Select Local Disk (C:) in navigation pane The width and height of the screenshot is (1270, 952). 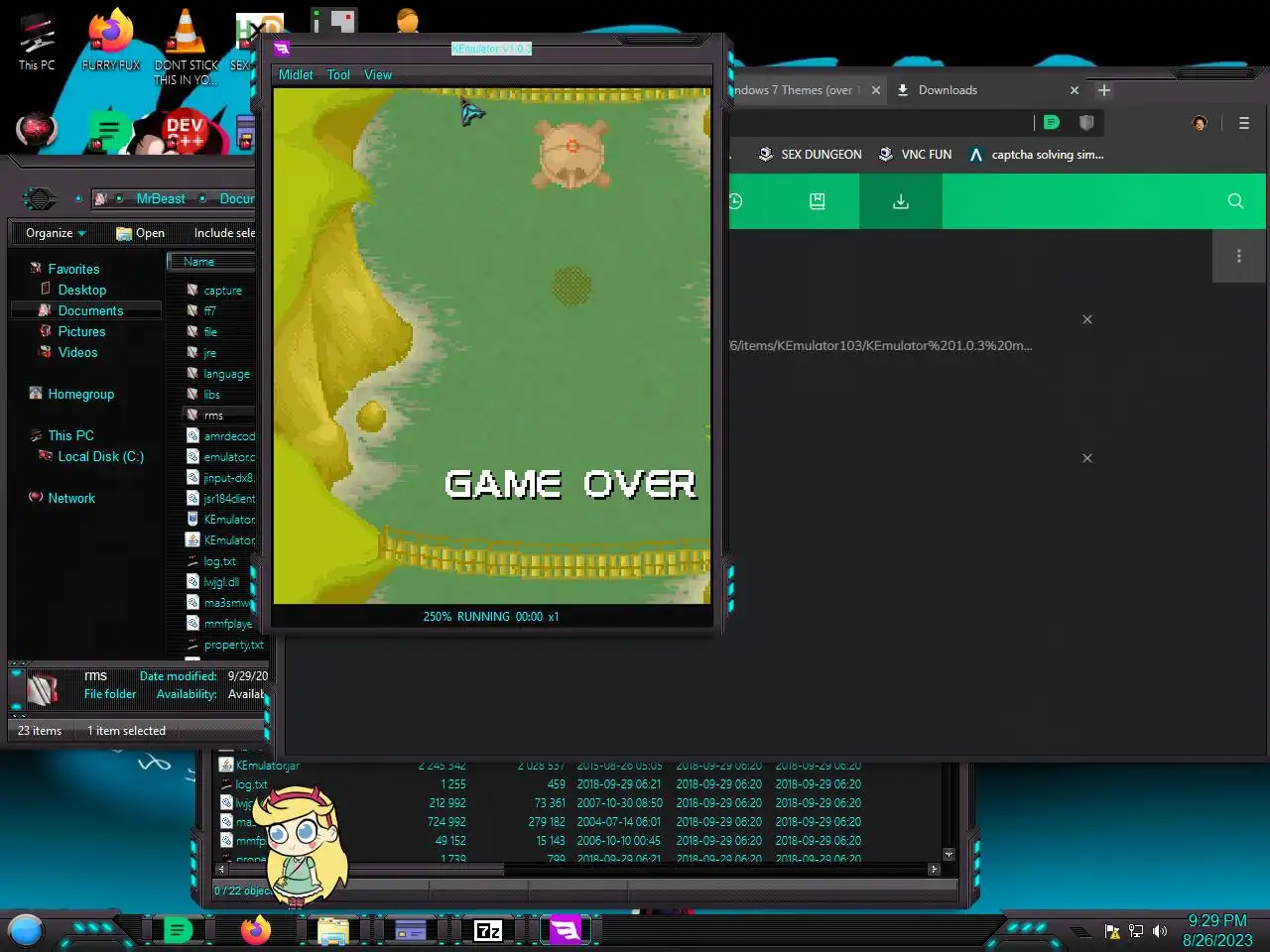(100, 456)
